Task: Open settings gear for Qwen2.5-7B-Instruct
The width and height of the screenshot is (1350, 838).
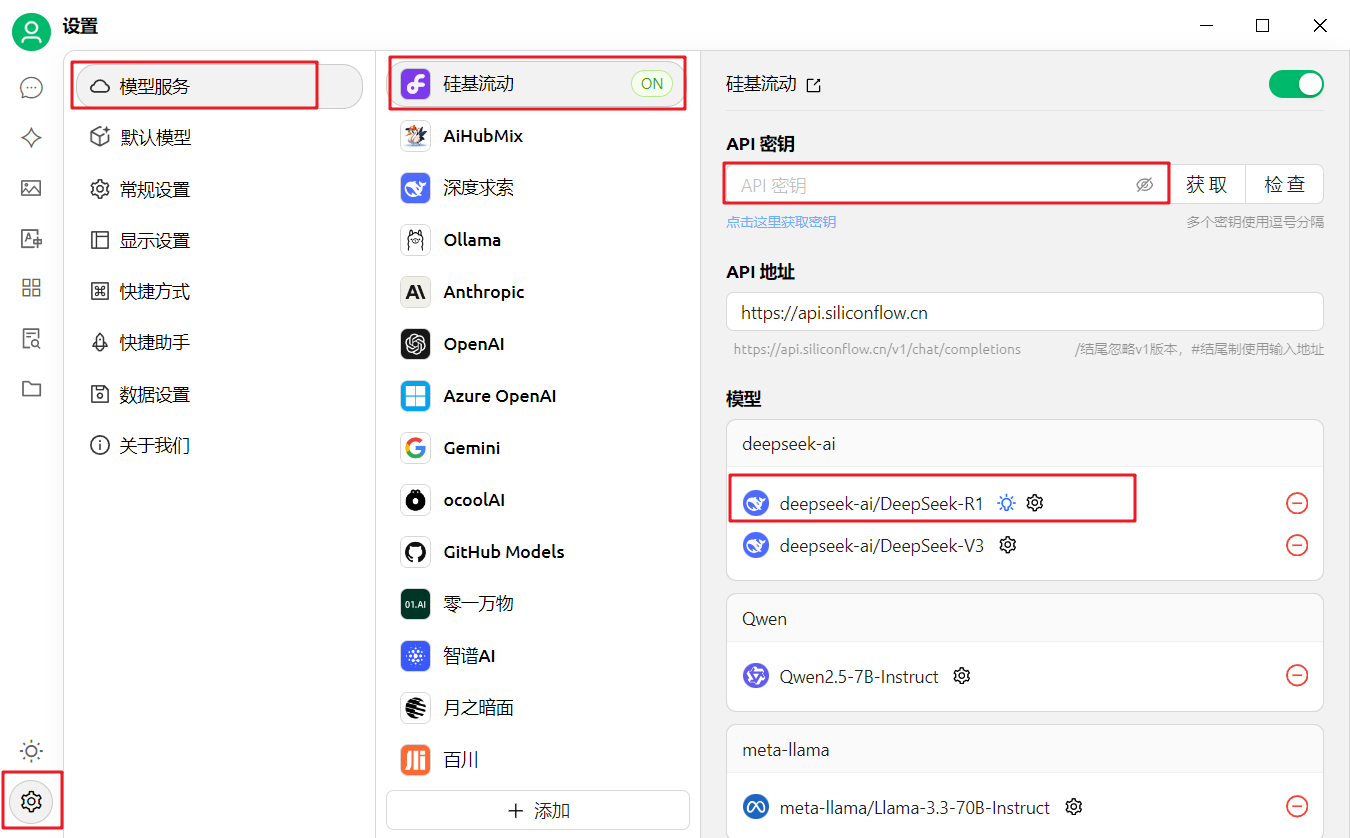Action: pos(962,676)
